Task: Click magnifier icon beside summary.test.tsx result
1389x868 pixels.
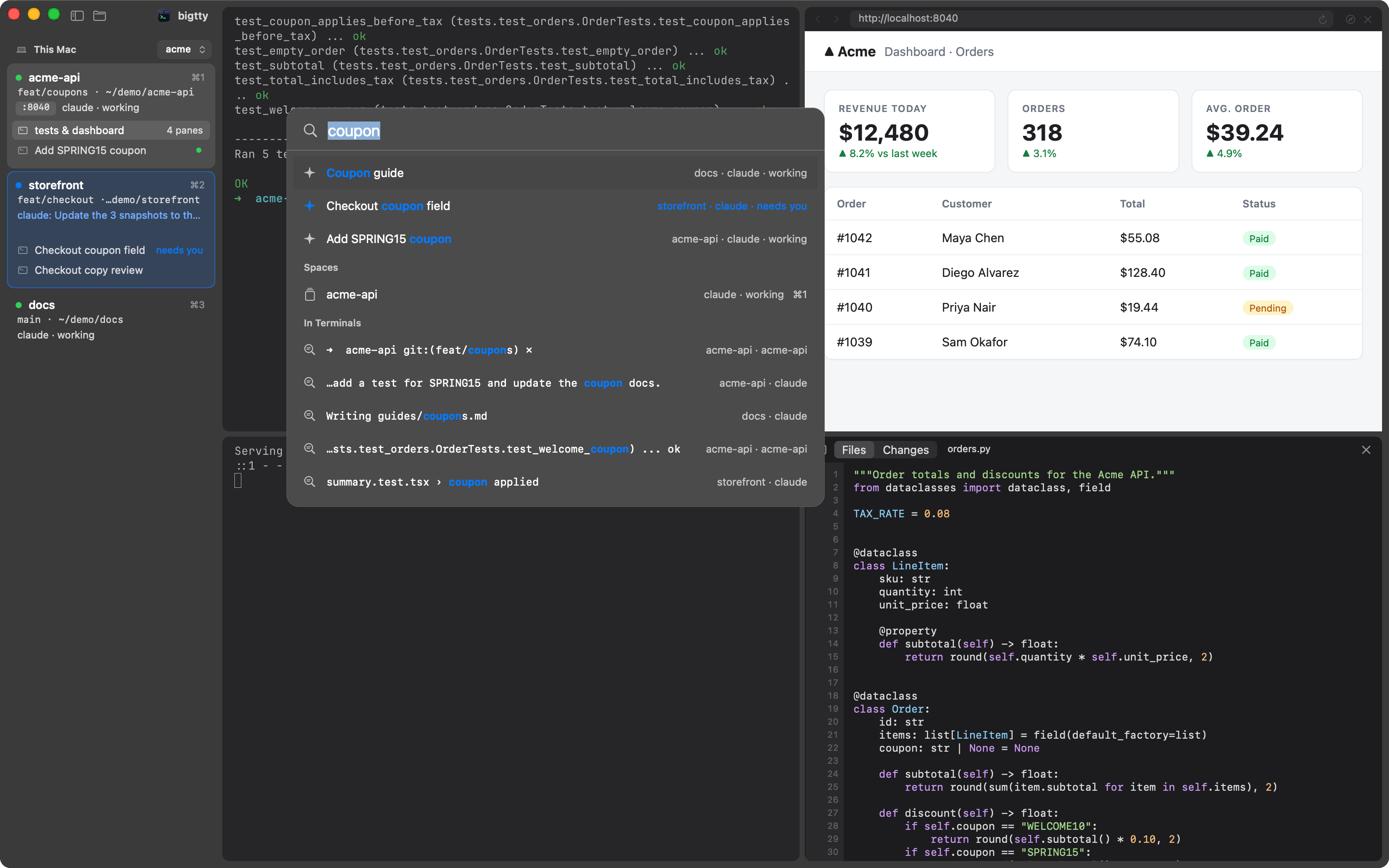Action: (309, 482)
